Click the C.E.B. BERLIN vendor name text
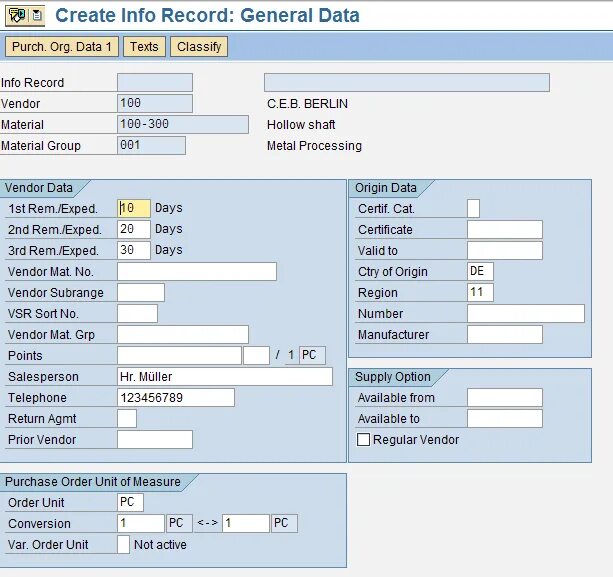The height and width of the screenshot is (577, 613). tap(307, 104)
